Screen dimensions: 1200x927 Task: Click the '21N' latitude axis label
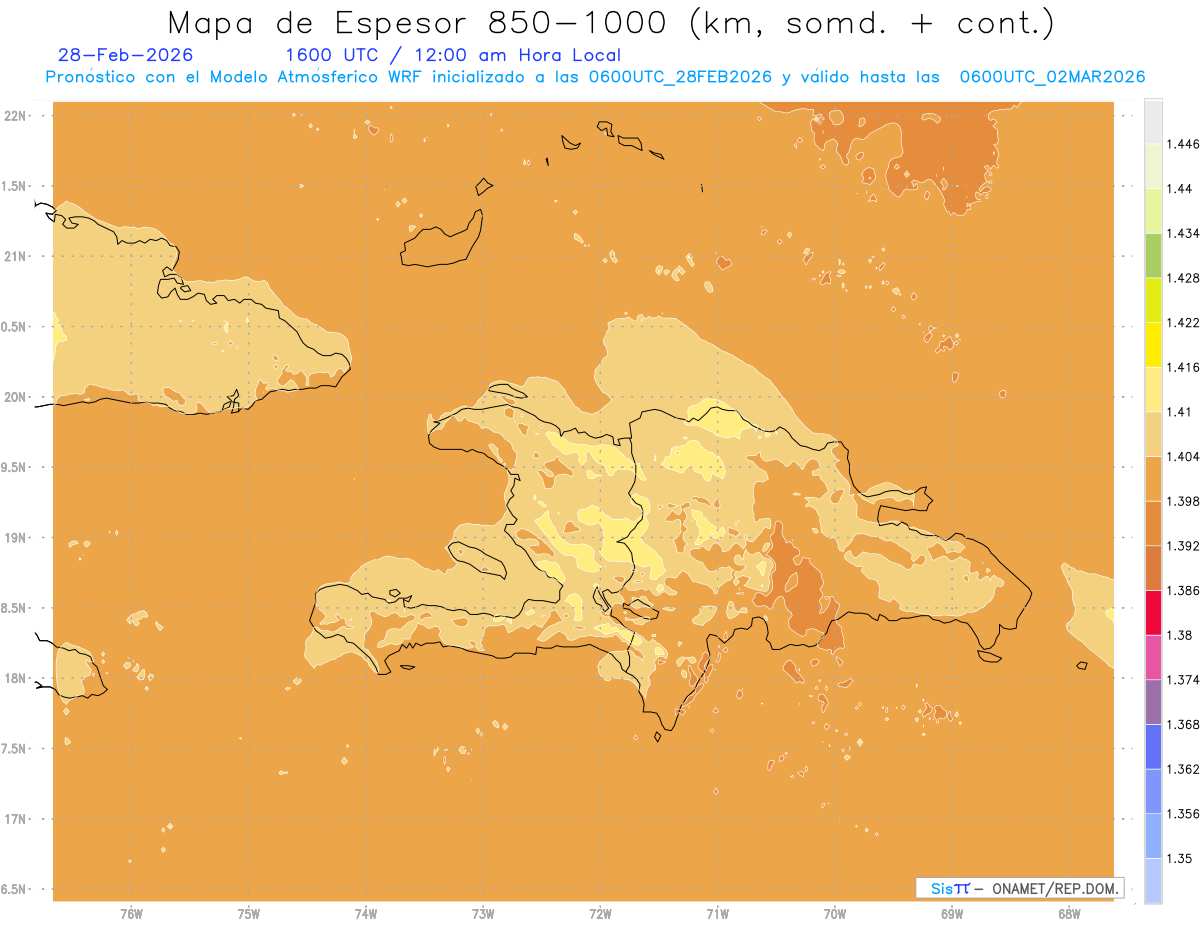[16, 256]
